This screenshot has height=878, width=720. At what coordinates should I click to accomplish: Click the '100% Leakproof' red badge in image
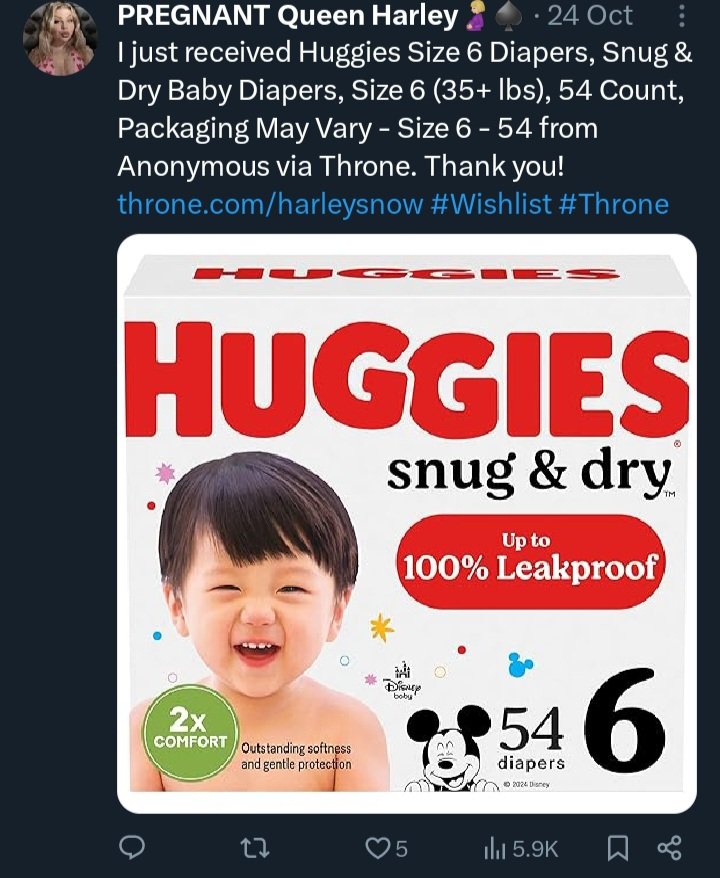click(530, 560)
